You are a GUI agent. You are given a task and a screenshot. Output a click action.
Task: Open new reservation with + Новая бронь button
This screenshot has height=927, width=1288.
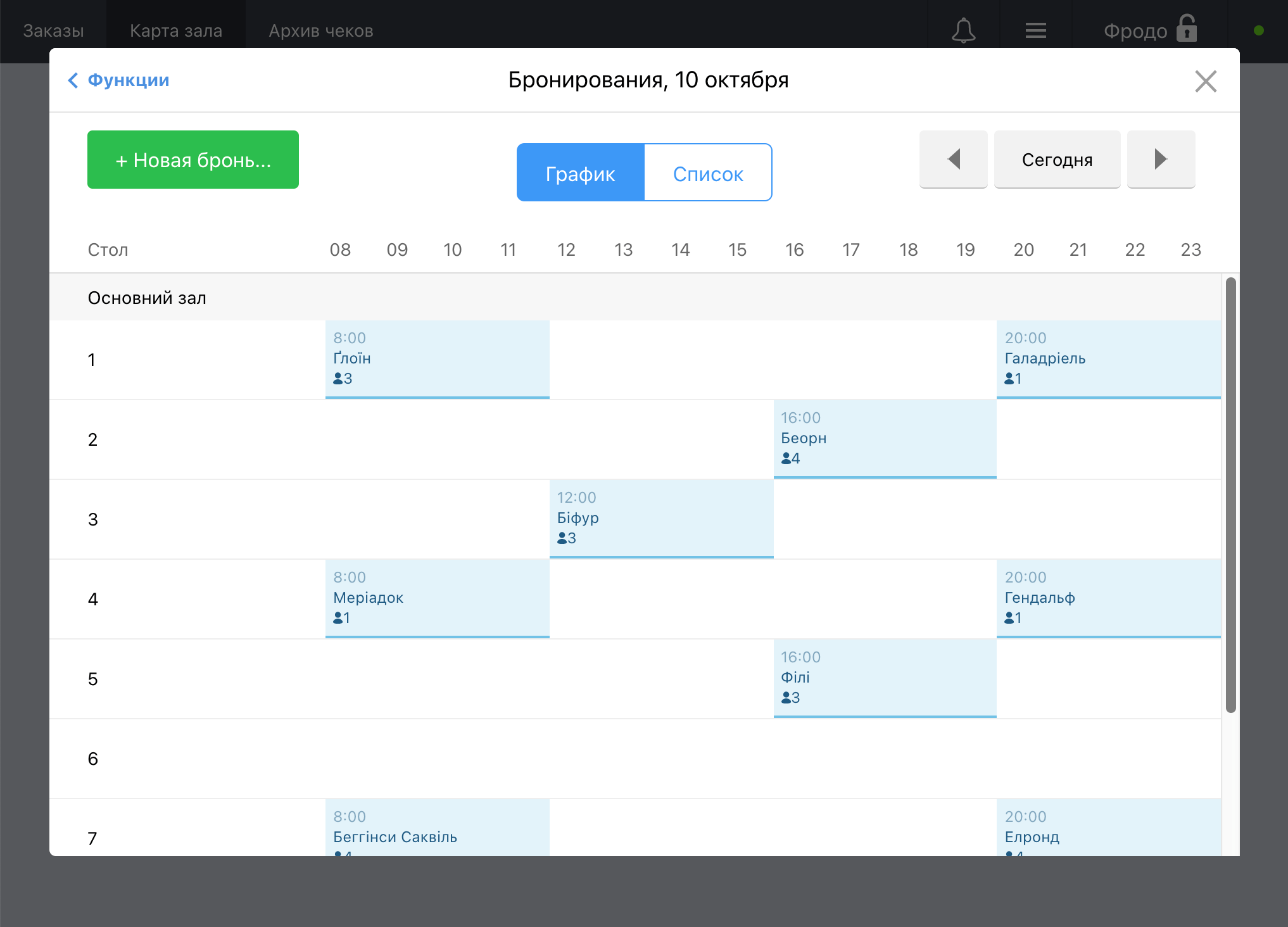pyautogui.click(x=193, y=159)
